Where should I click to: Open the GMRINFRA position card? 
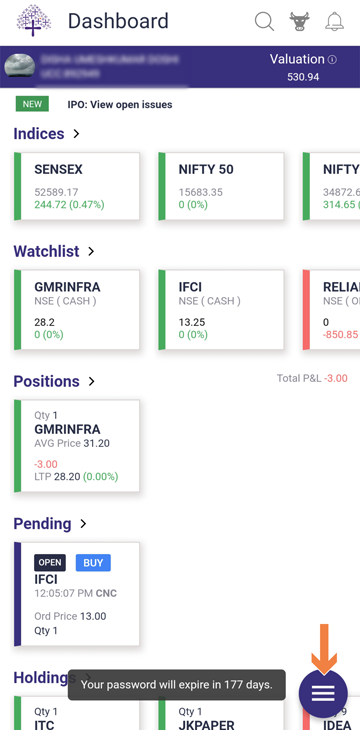77,446
